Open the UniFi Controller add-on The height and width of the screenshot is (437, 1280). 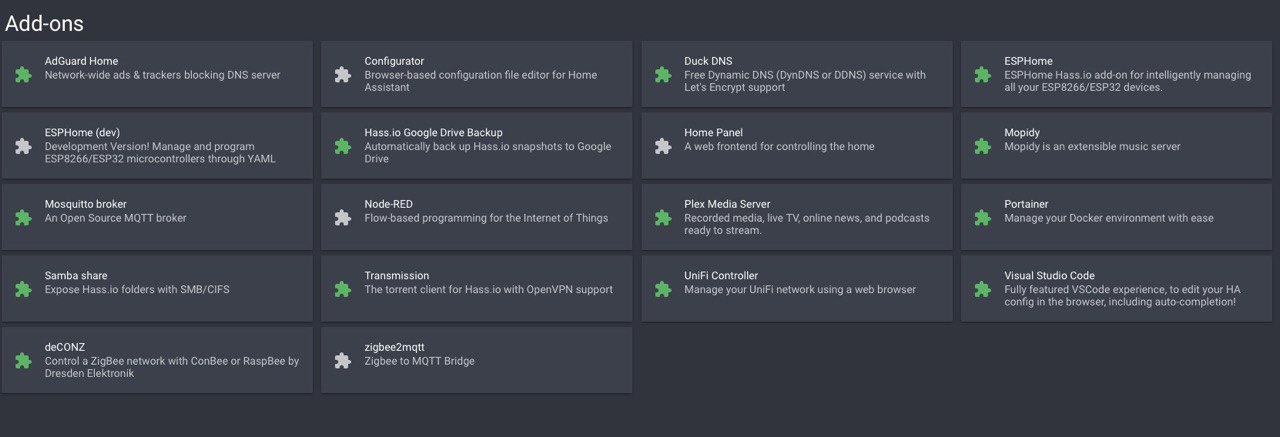[x=797, y=289]
